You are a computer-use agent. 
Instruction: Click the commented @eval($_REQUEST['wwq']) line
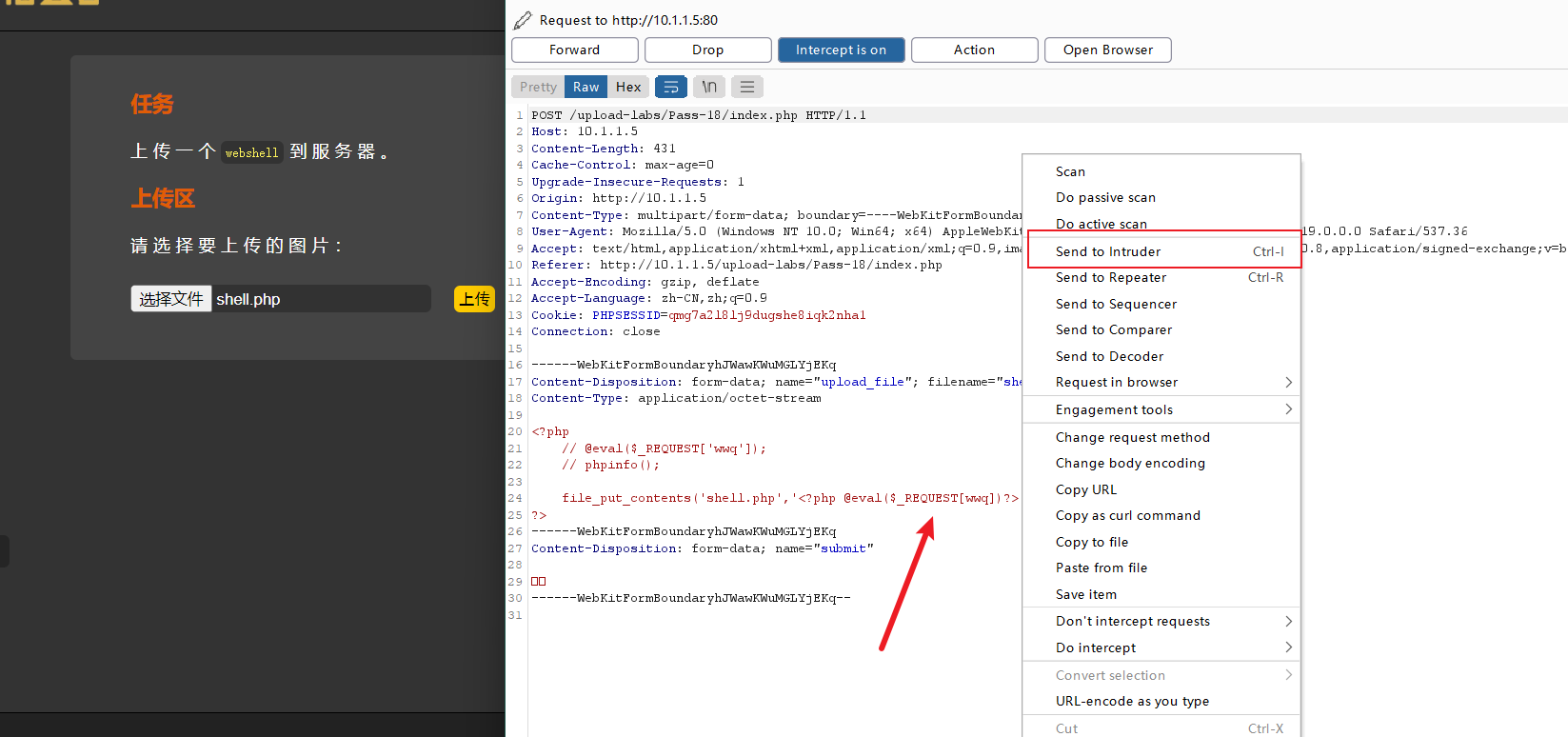click(664, 448)
